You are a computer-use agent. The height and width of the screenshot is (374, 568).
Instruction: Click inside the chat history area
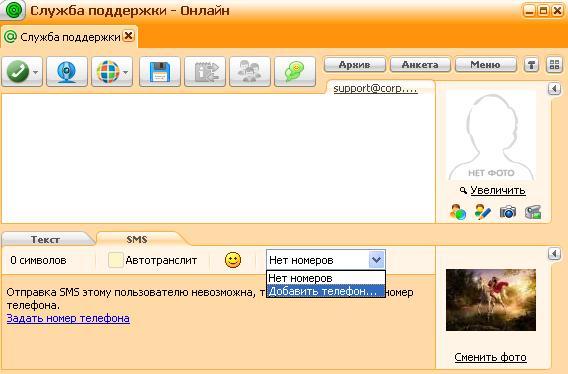pyautogui.click(x=218, y=158)
